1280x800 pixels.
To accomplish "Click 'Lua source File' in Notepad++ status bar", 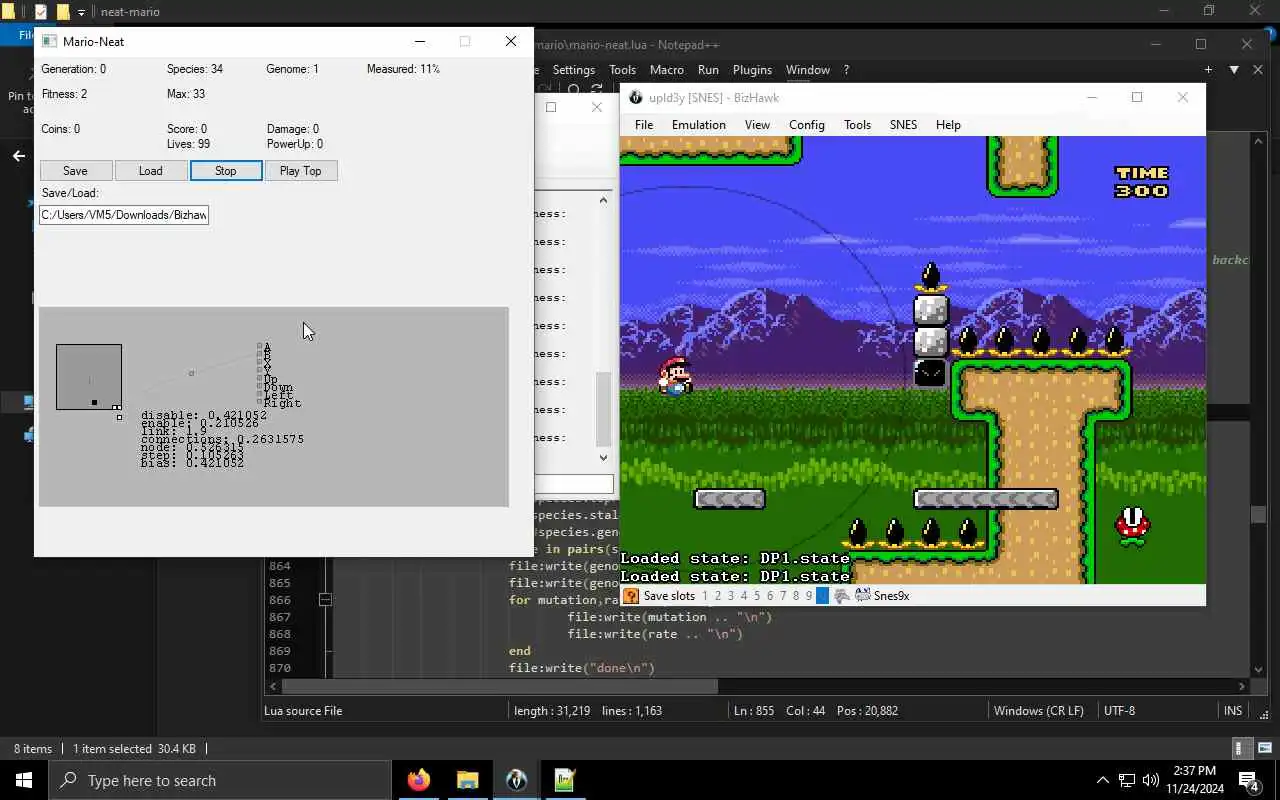I will click(x=303, y=711).
